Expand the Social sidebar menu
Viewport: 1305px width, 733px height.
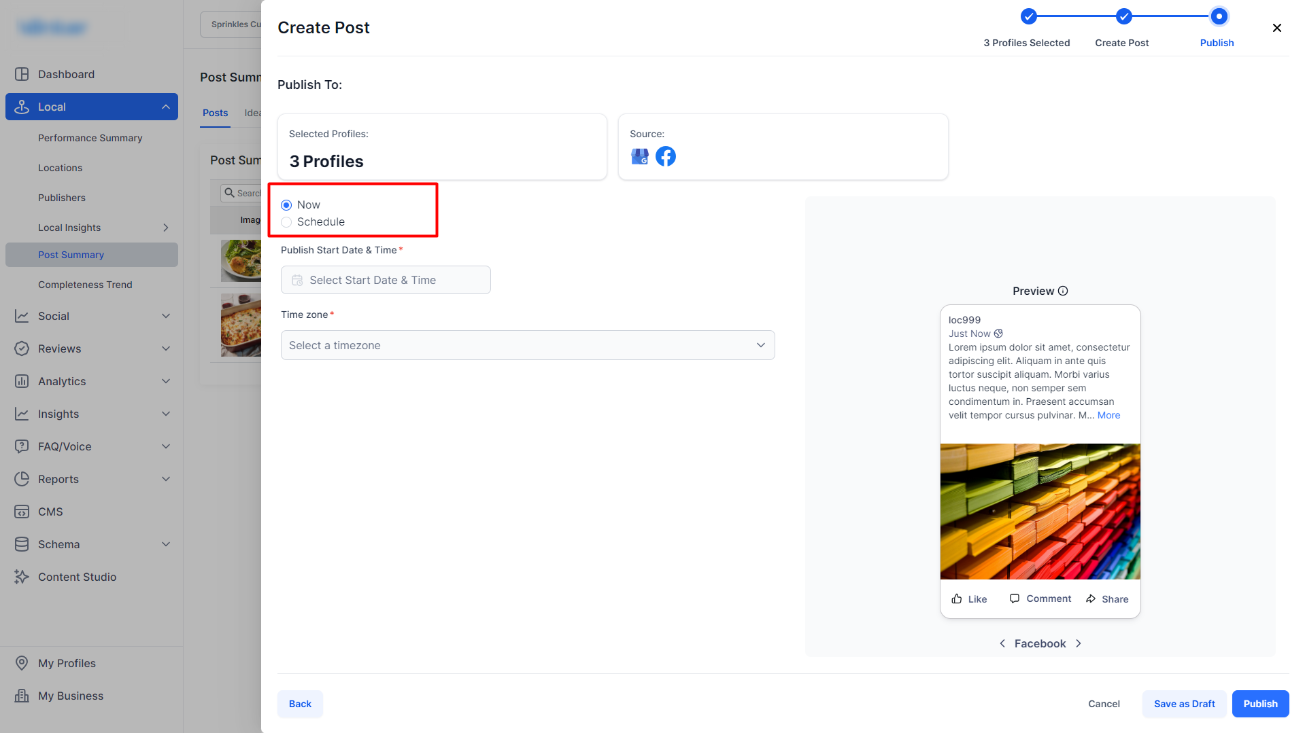[x=91, y=316]
